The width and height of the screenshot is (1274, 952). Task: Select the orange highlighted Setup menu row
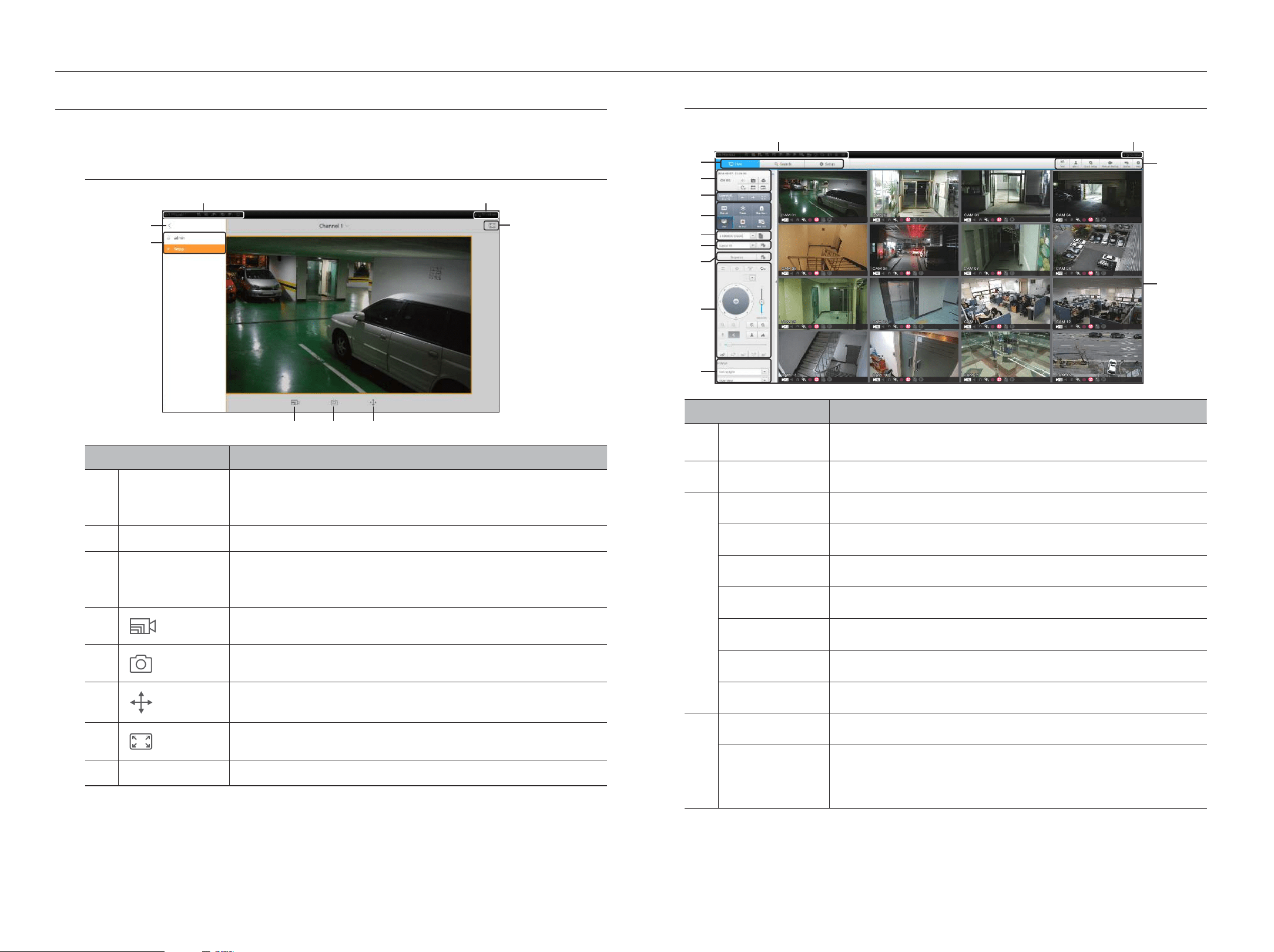tap(195, 249)
